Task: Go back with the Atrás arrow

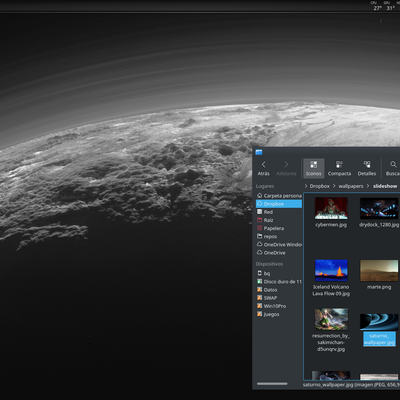Action: pos(263,168)
